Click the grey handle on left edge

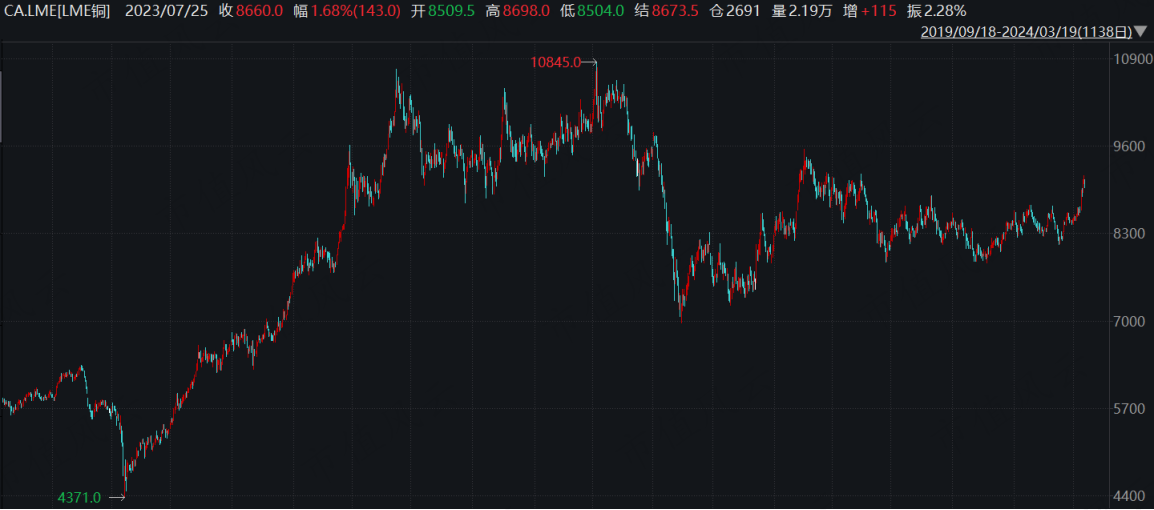(1, 107)
